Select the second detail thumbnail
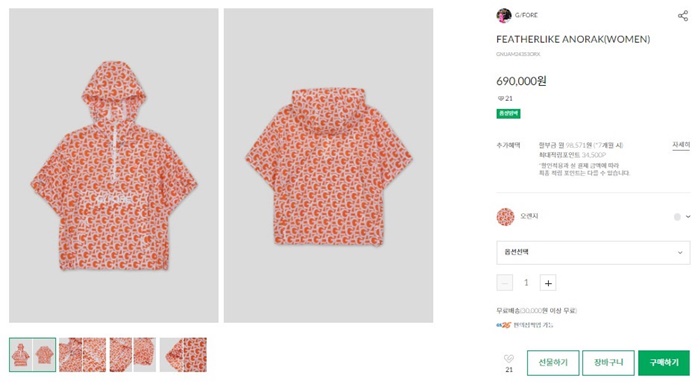 pos(83,355)
